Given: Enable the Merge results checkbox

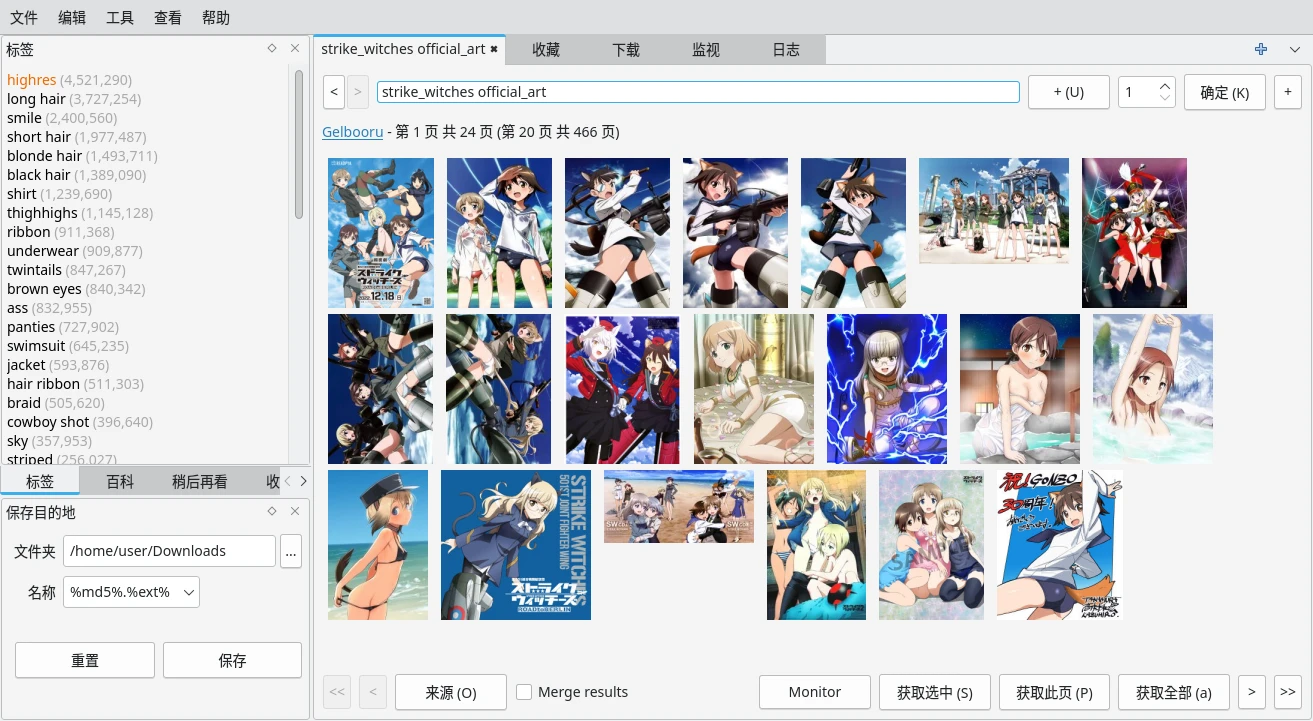Looking at the screenshot, I should tap(524, 692).
